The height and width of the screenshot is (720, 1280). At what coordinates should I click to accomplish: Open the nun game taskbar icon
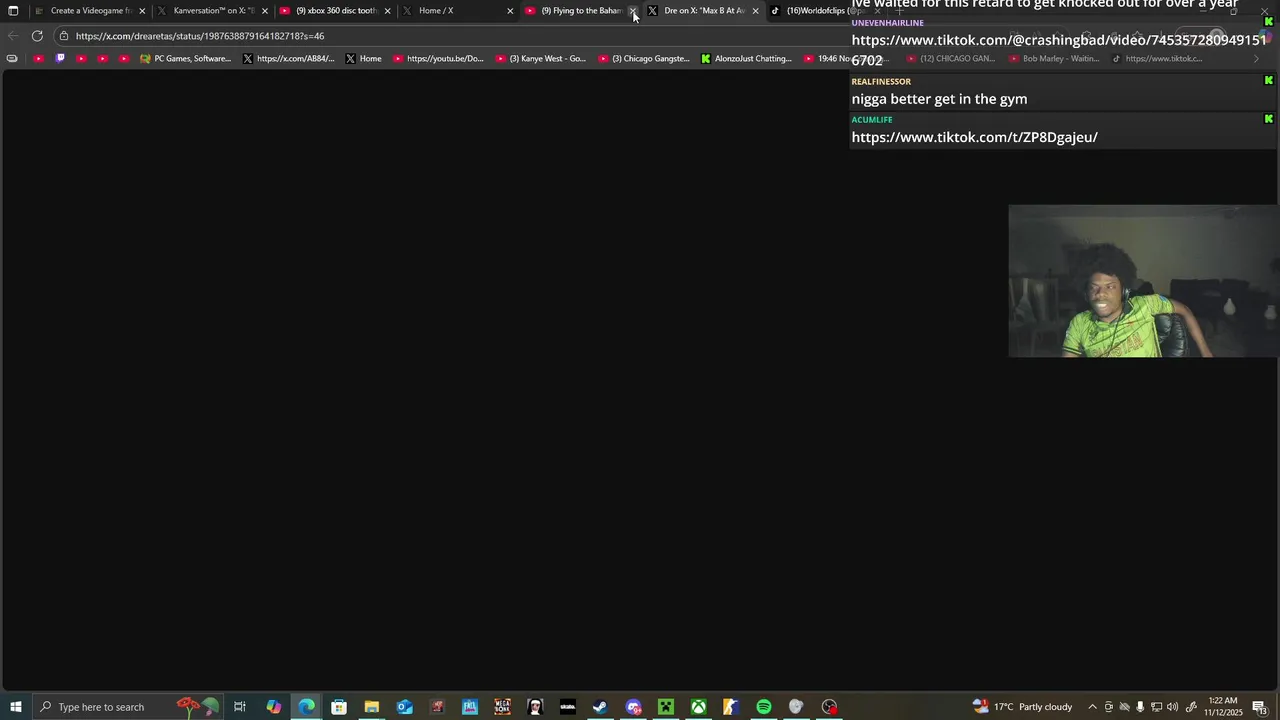click(x=535, y=707)
